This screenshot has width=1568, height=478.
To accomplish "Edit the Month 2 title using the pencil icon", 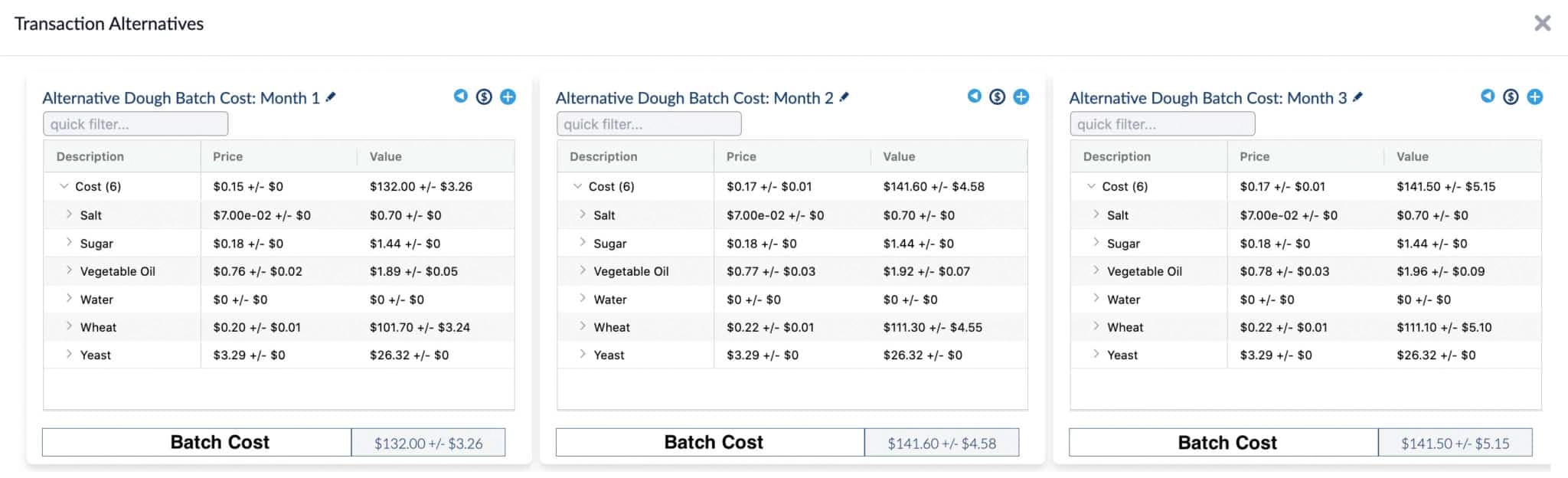I will coord(845,97).
